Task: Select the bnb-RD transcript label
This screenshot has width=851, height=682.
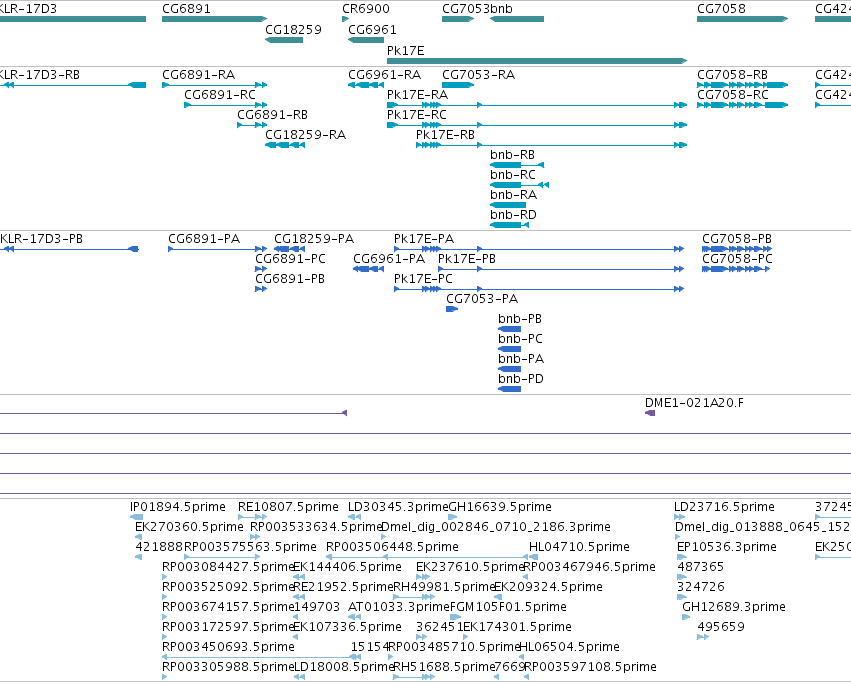Action: pyautogui.click(x=513, y=214)
